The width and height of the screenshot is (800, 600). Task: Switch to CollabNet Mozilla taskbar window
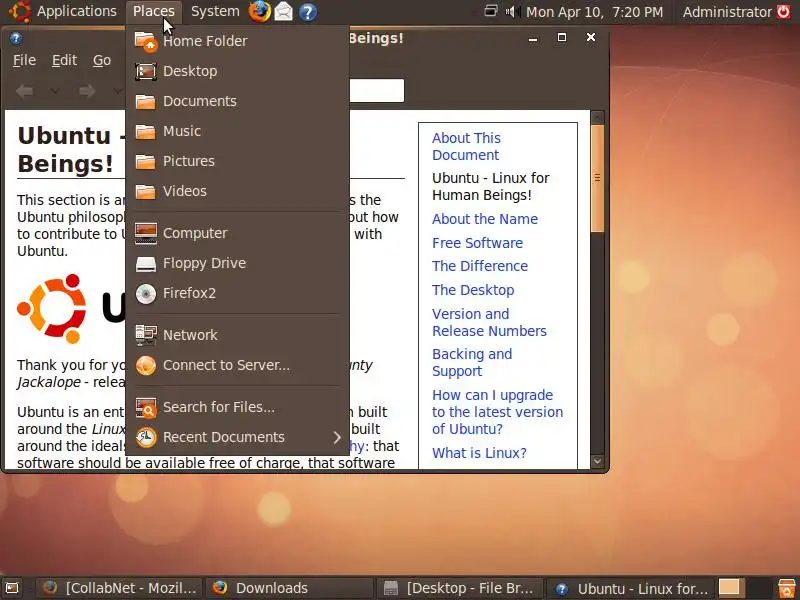[119, 588]
